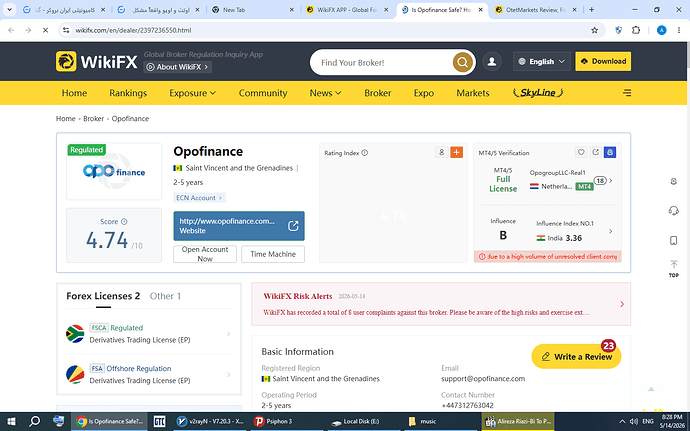Click the customer service headset sidebar icon
The width and height of the screenshot is (690, 431).
click(x=673, y=211)
